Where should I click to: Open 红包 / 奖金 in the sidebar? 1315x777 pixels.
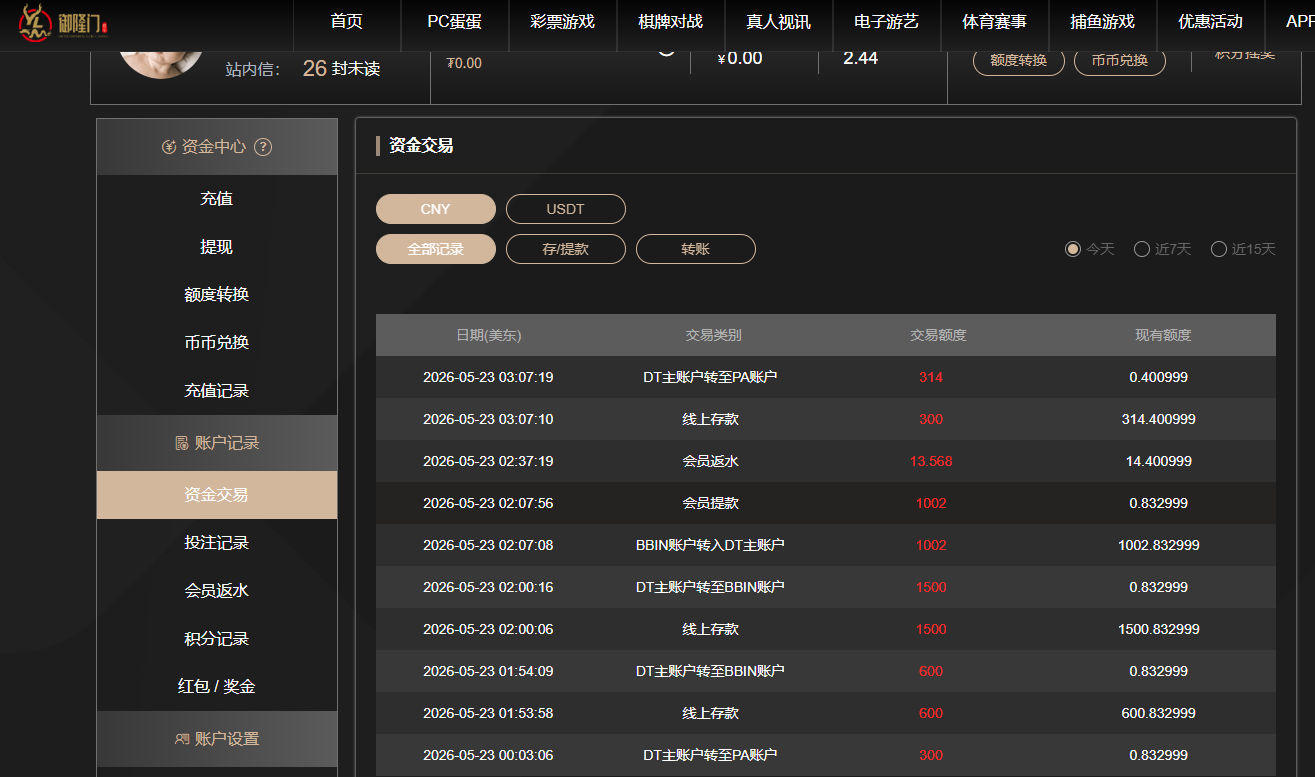tap(217, 687)
